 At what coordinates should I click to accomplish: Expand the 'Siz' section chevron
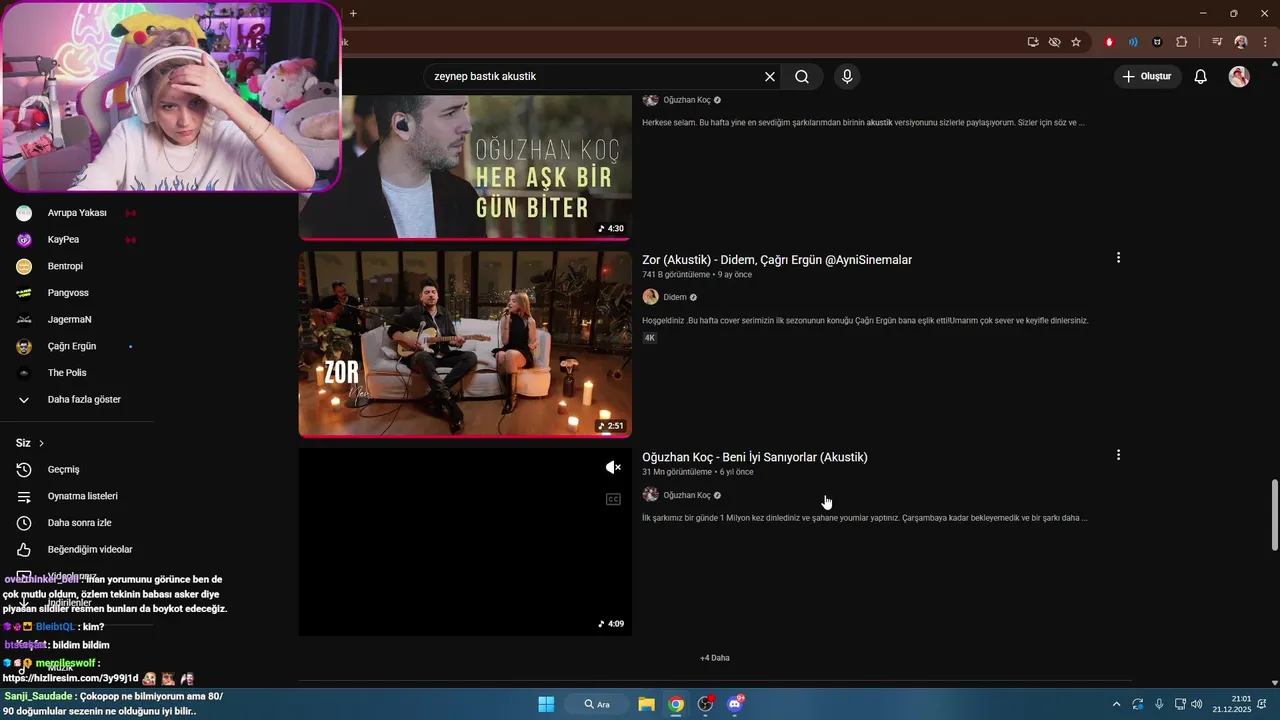pos(41,443)
